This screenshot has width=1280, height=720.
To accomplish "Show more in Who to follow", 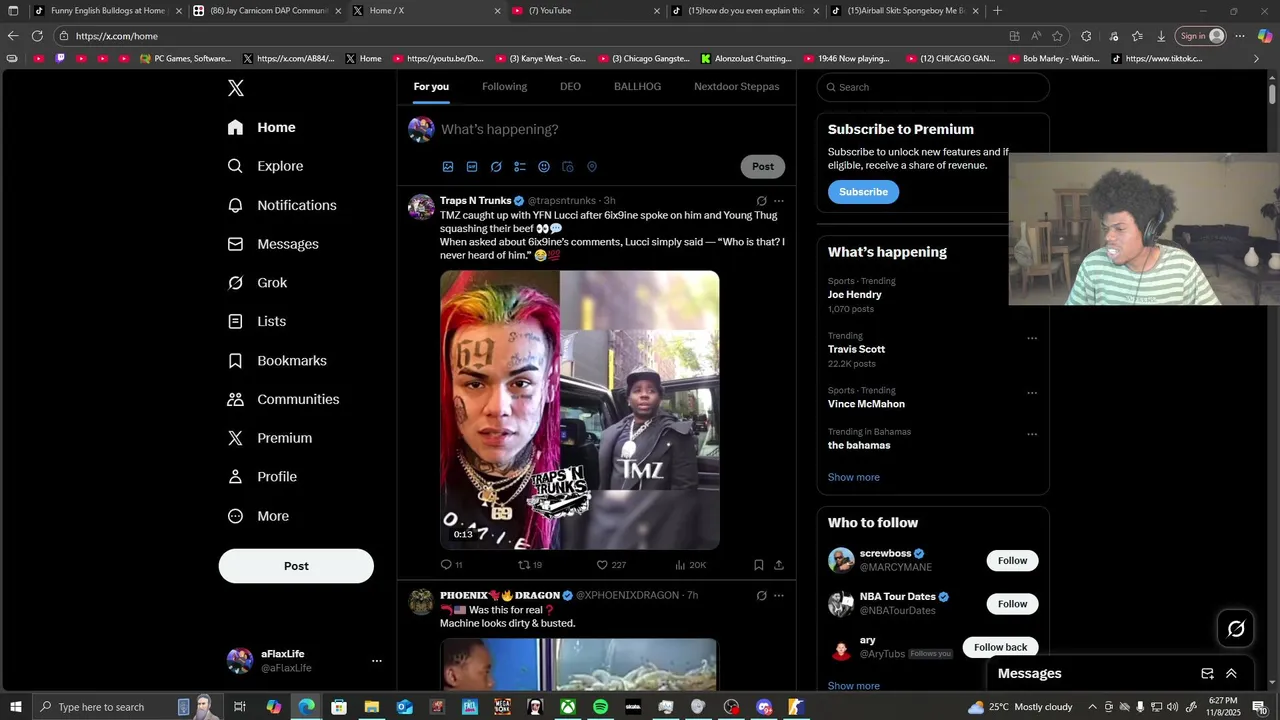I will tap(854, 686).
